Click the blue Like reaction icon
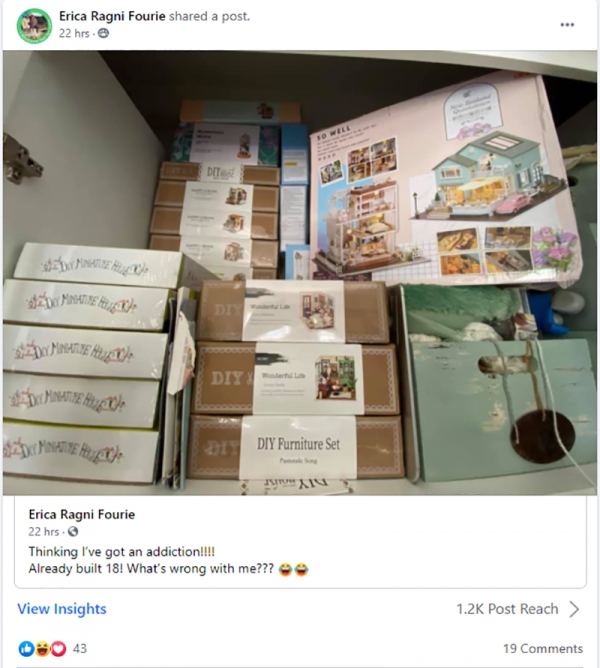Viewport: 600px width, 668px height. pyautogui.click(x=26, y=648)
